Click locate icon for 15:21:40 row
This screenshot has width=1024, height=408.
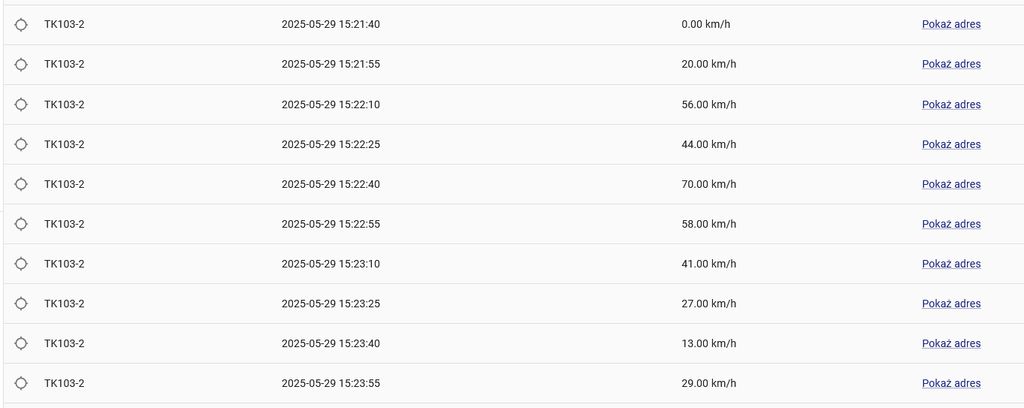pyautogui.click(x=21, y=24)
